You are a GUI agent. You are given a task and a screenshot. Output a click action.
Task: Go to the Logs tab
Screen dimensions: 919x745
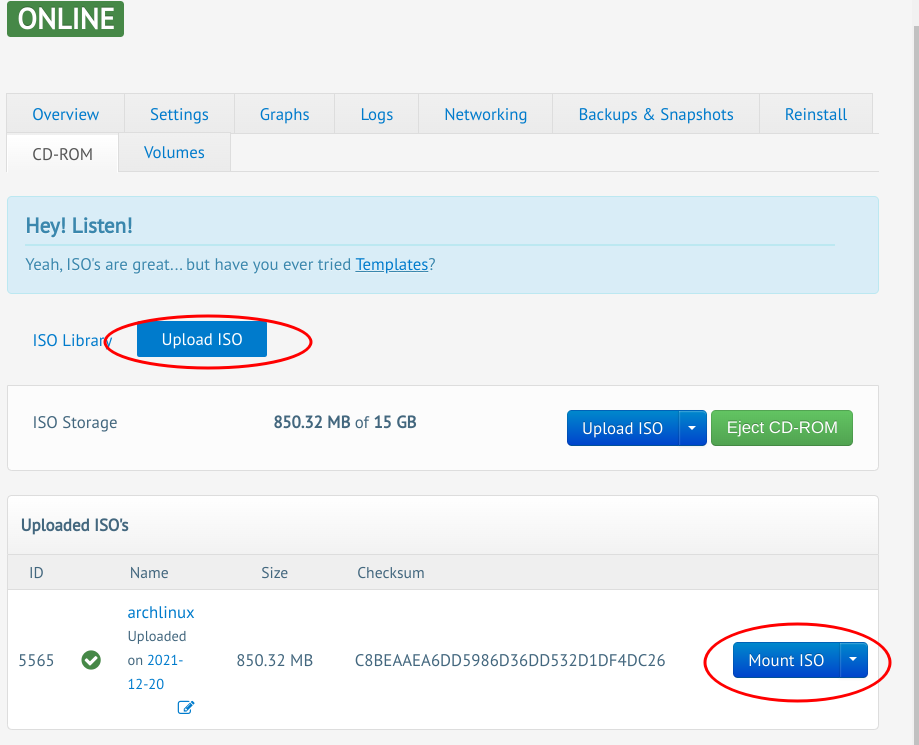click(x=376, y=114)
